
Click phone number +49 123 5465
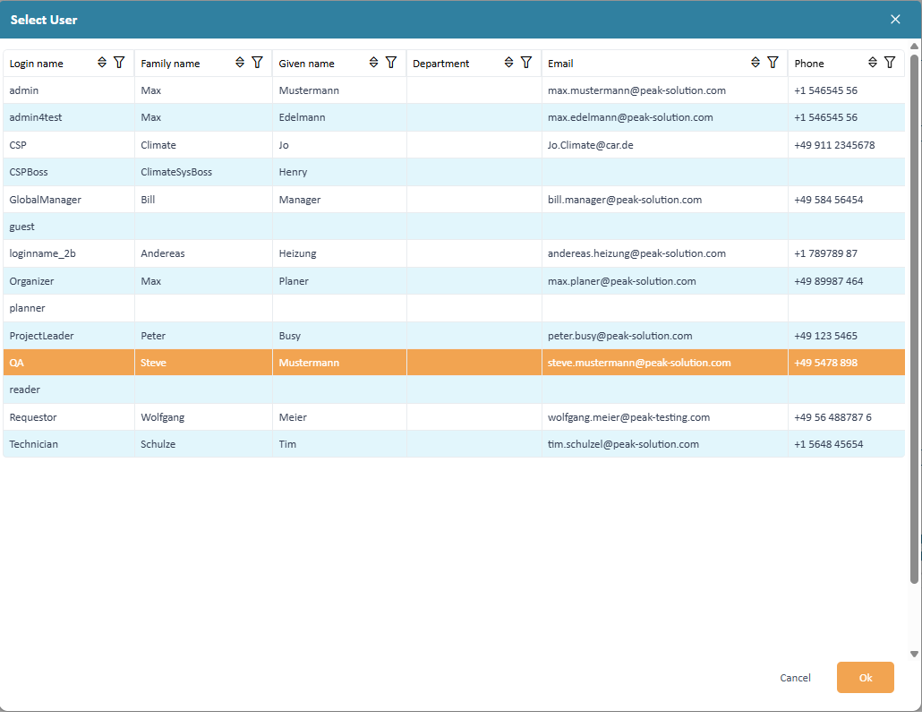click(826, 336)
